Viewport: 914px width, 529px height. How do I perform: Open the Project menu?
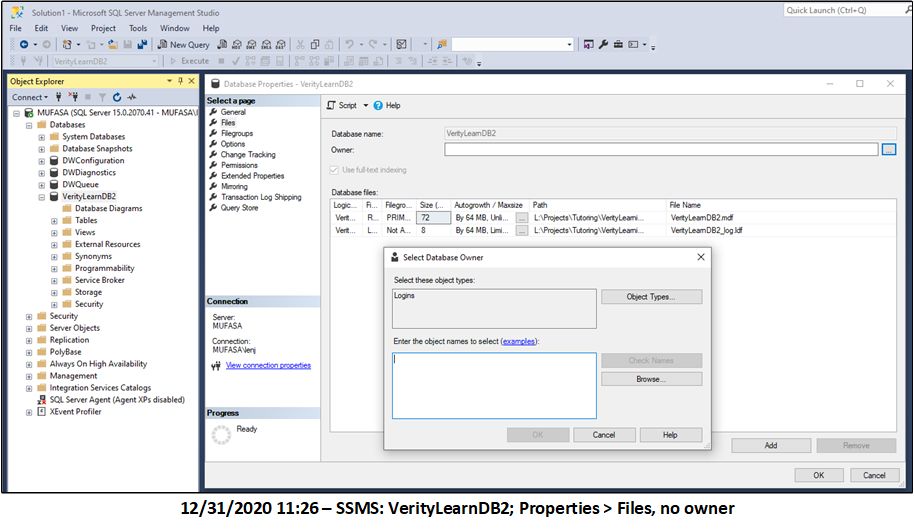coord(103,28)
